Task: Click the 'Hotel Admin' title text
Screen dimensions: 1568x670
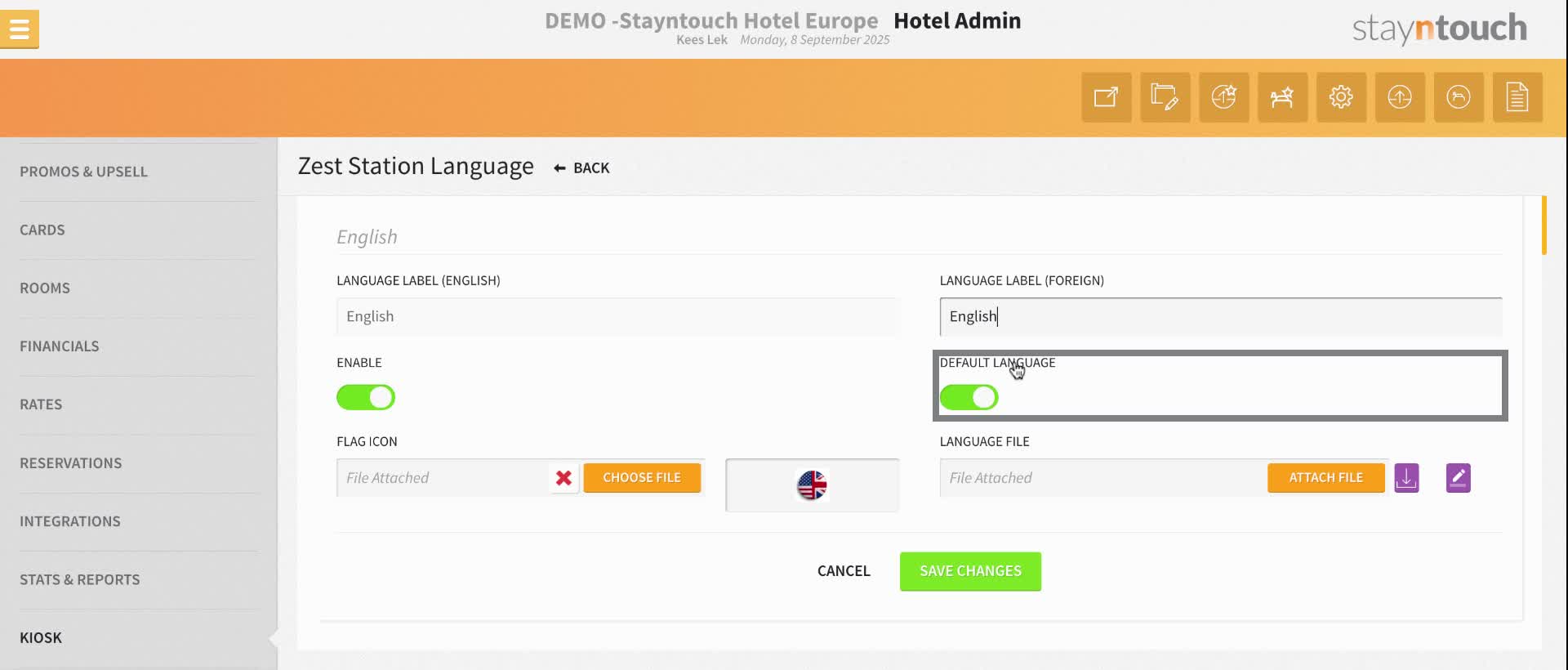Action: [x=957, y=20]
